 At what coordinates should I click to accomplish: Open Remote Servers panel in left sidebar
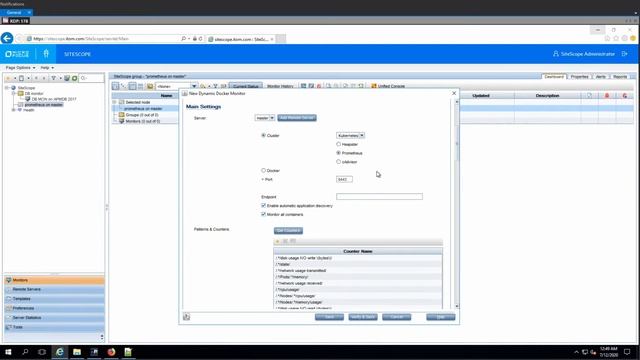tap(54, 289)
